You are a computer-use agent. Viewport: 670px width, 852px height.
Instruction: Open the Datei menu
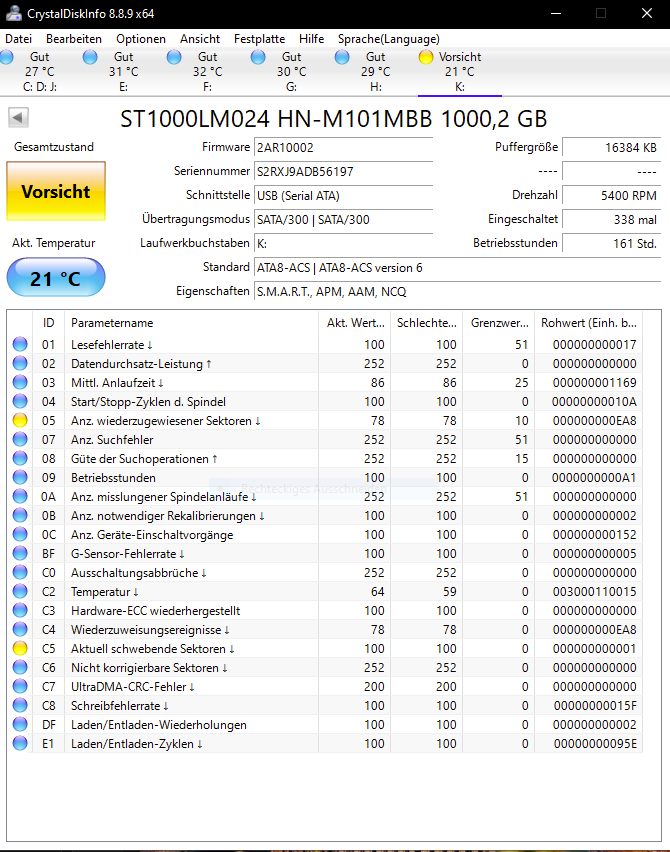[18, 39]
